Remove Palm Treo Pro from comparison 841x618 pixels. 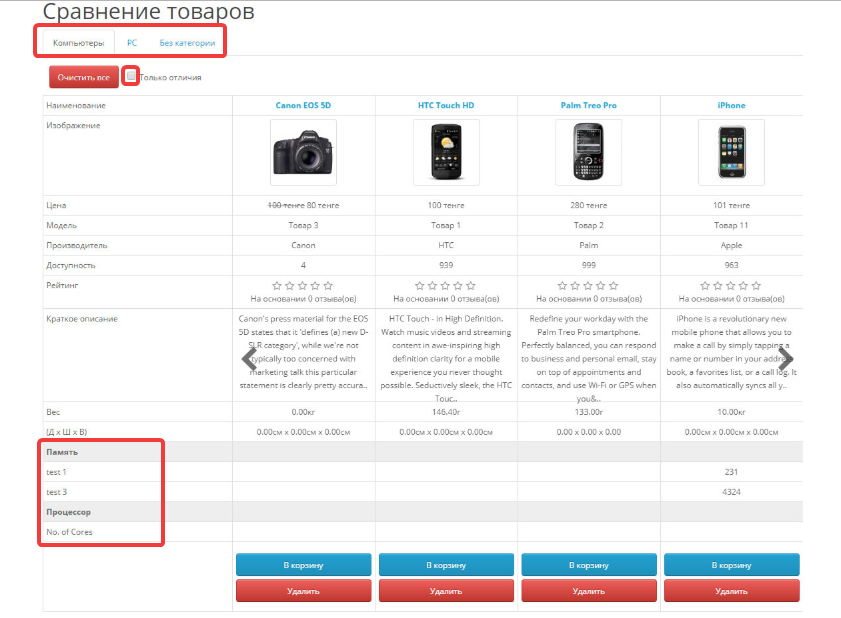tap(588, 591)
